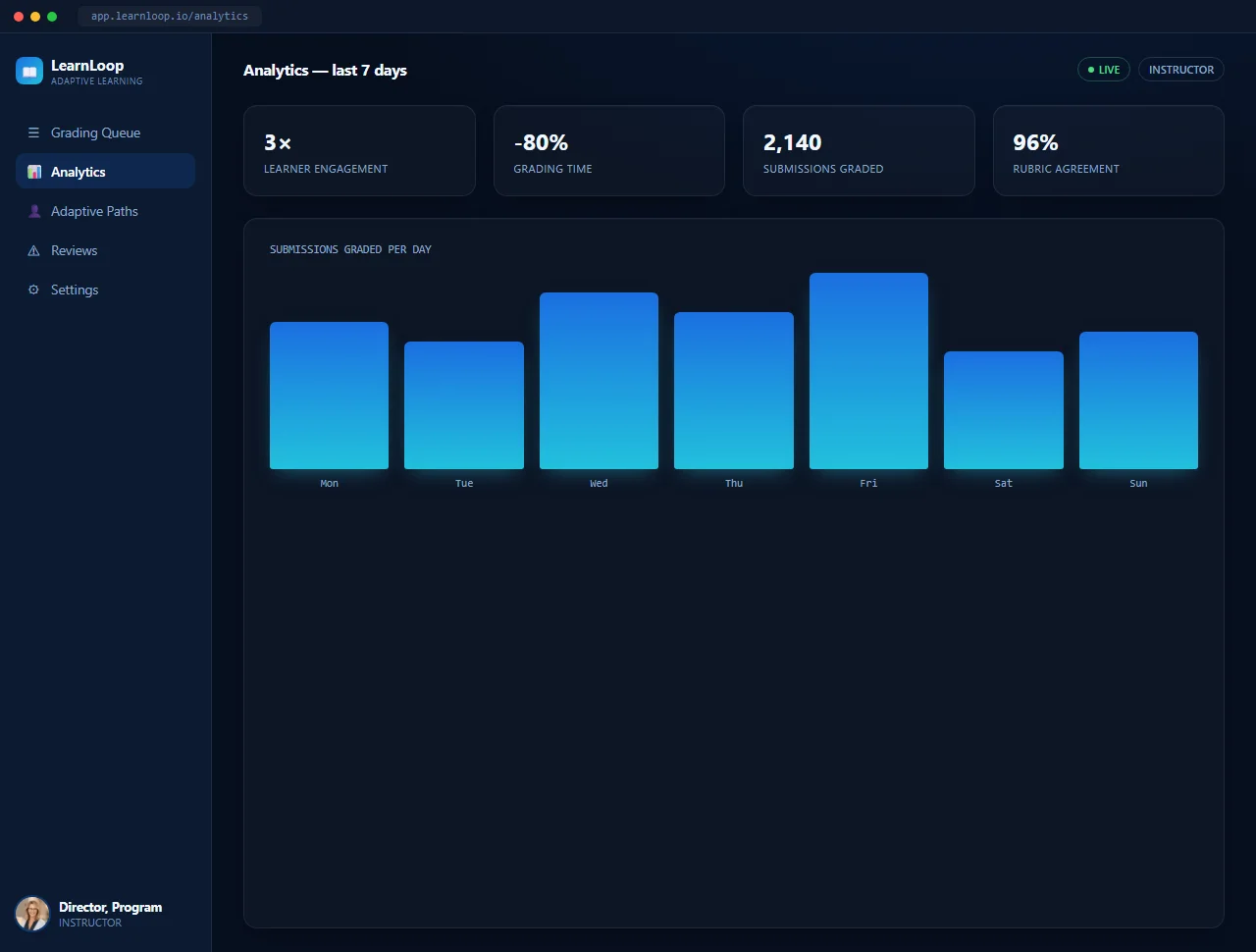
Task: Open the Submissions Graded 2,140 card
Action: click(x=859, y=150)
